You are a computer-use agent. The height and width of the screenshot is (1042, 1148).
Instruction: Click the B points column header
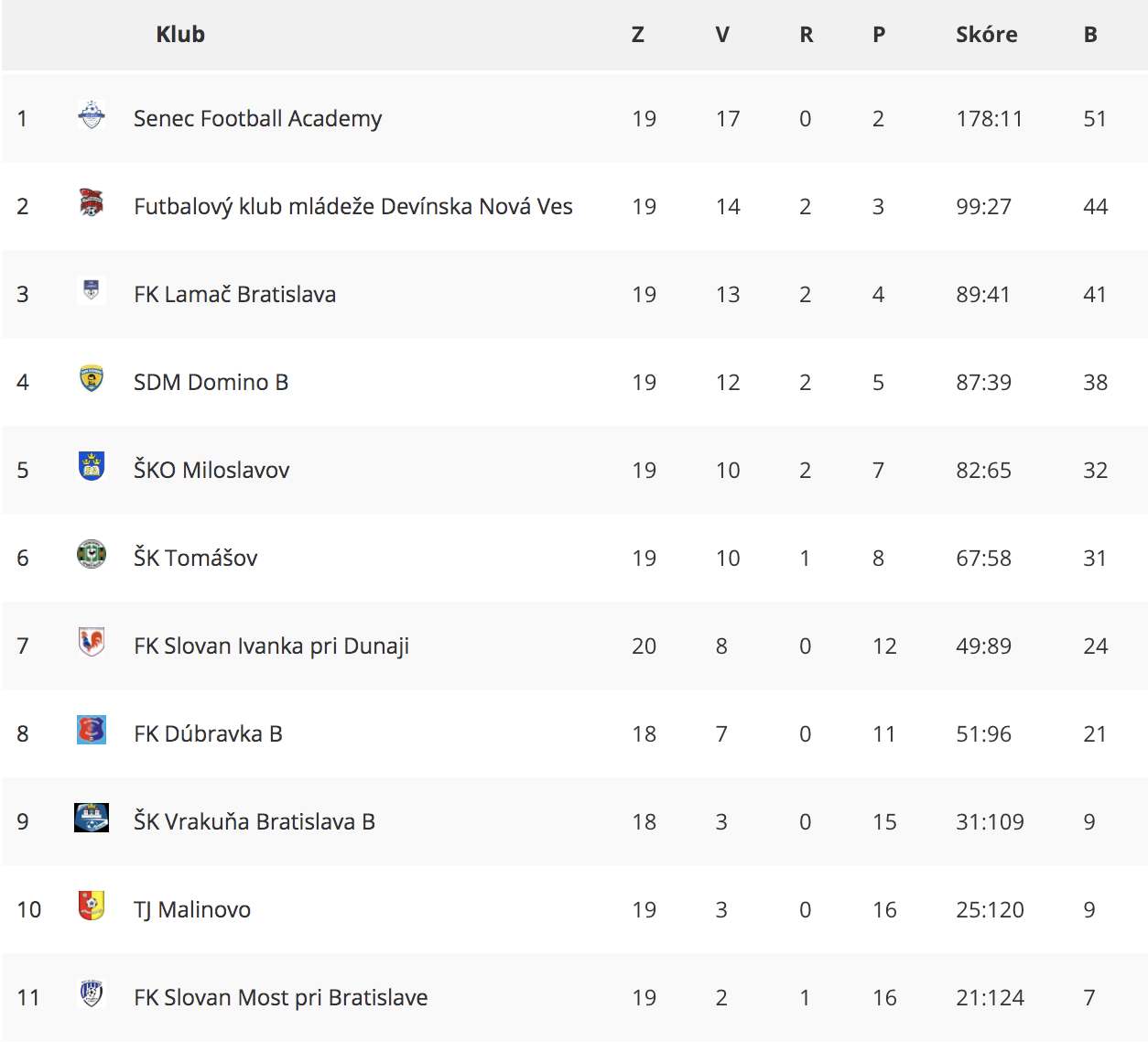pos(1090,34)
